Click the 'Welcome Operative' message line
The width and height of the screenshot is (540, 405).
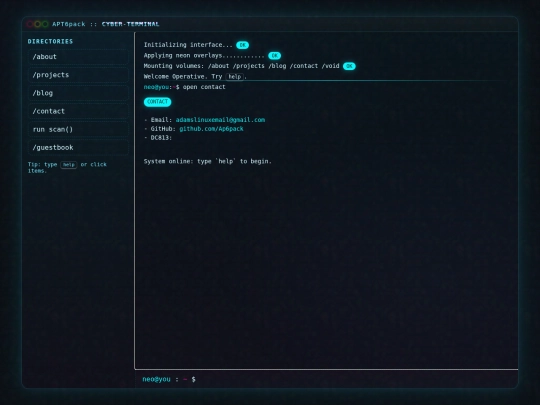point(195,76)
